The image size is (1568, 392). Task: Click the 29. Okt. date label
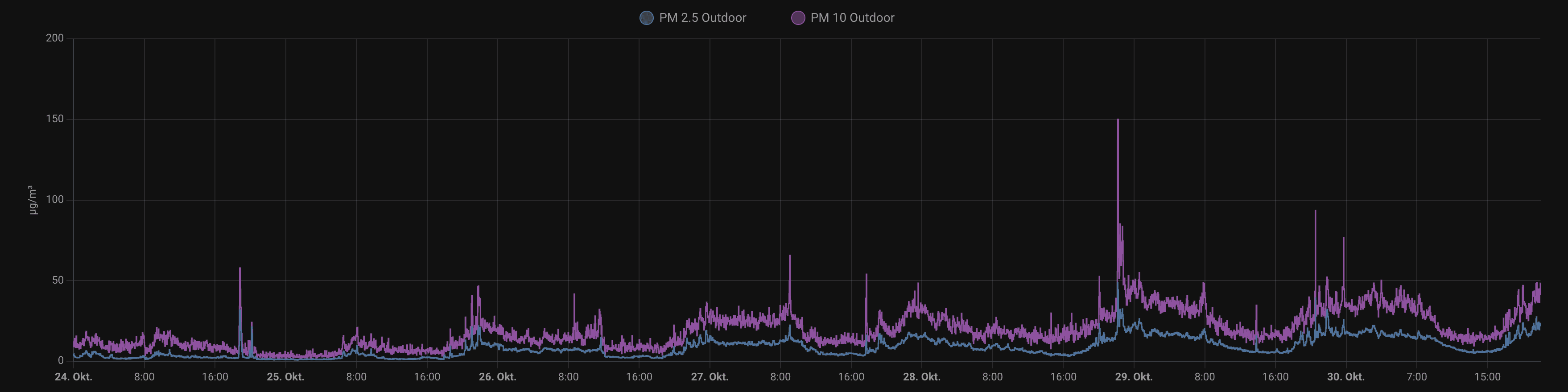(x=1133, y=377)
